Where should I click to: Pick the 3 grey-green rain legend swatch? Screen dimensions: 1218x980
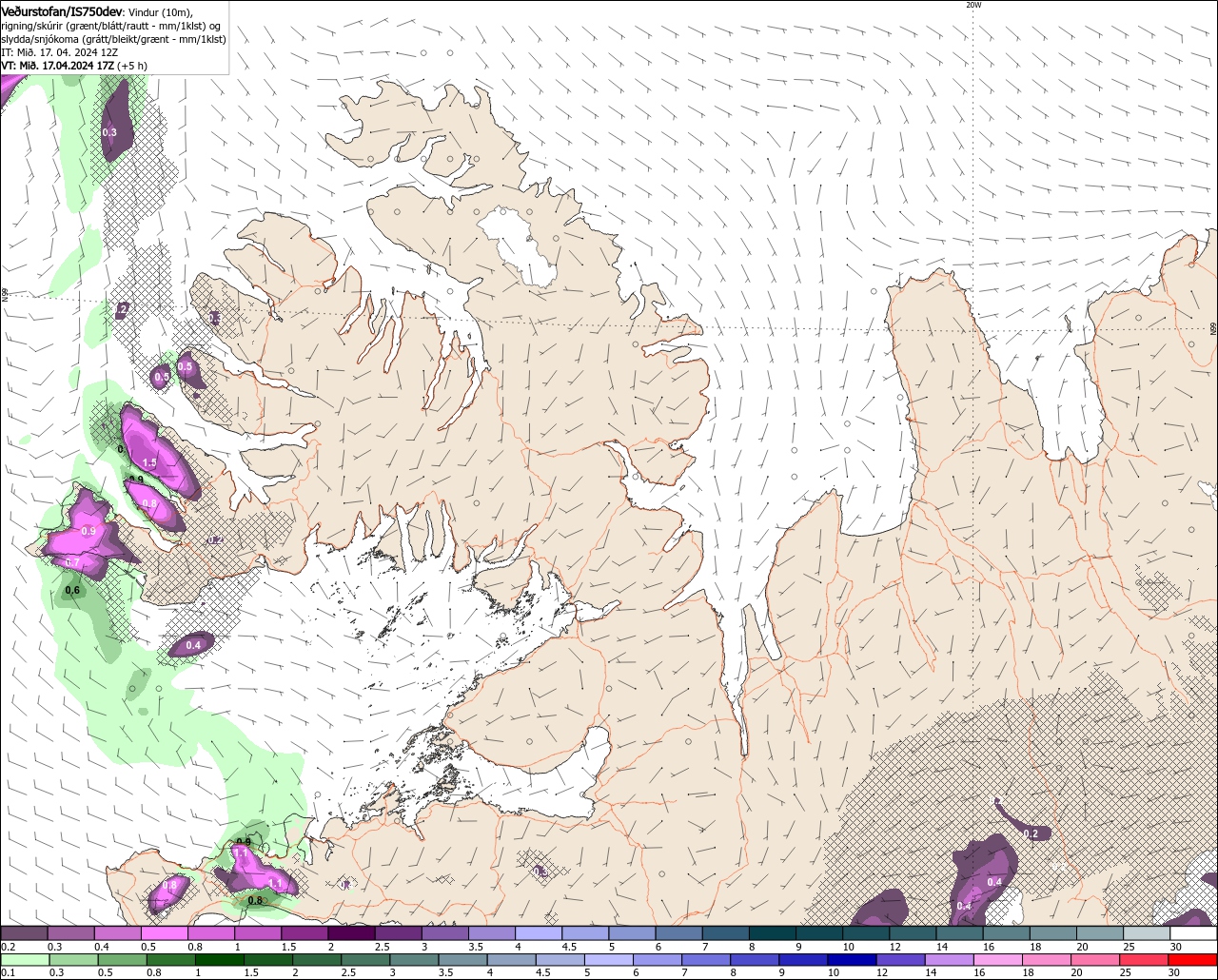pyautogui.click(x=414, y=960)
